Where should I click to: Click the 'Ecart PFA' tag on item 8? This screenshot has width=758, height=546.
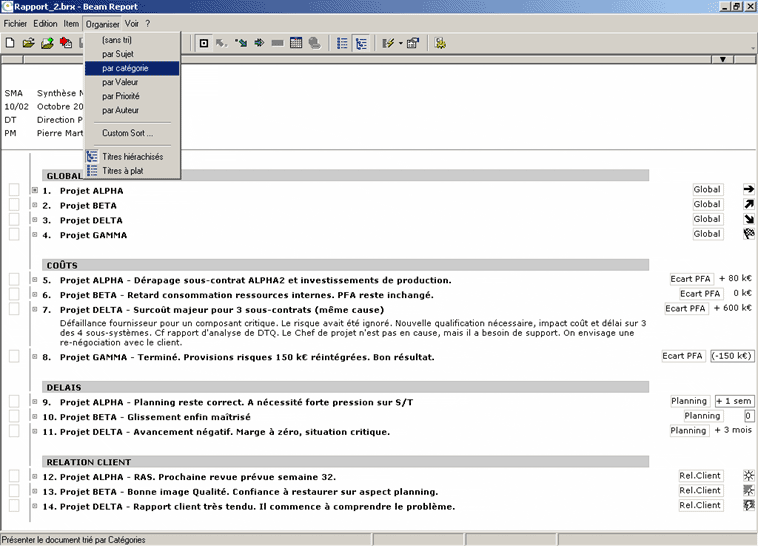tap(684, 356)
